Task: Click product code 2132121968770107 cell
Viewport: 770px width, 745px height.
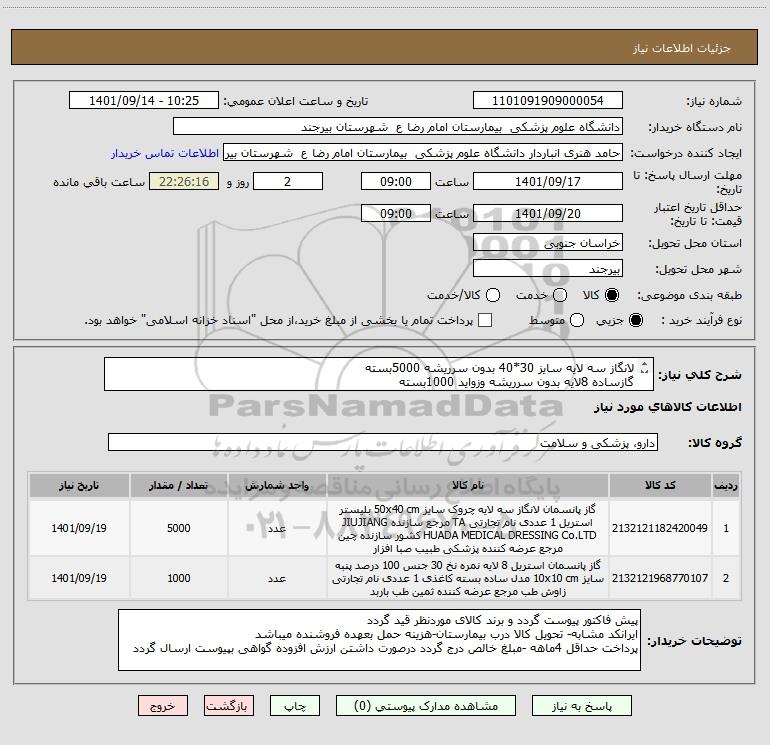Action: pos(660,578)
